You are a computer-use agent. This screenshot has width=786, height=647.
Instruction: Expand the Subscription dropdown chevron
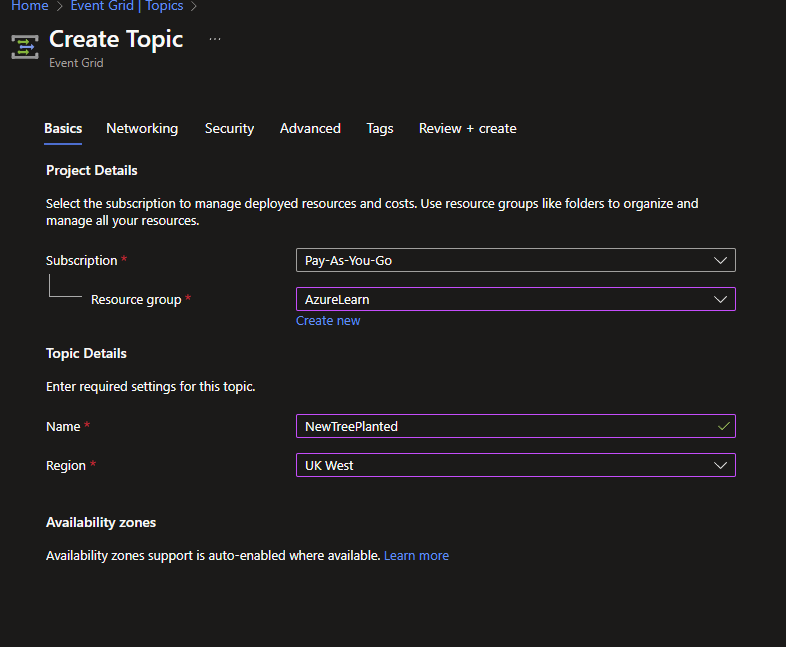pos(721,260)
